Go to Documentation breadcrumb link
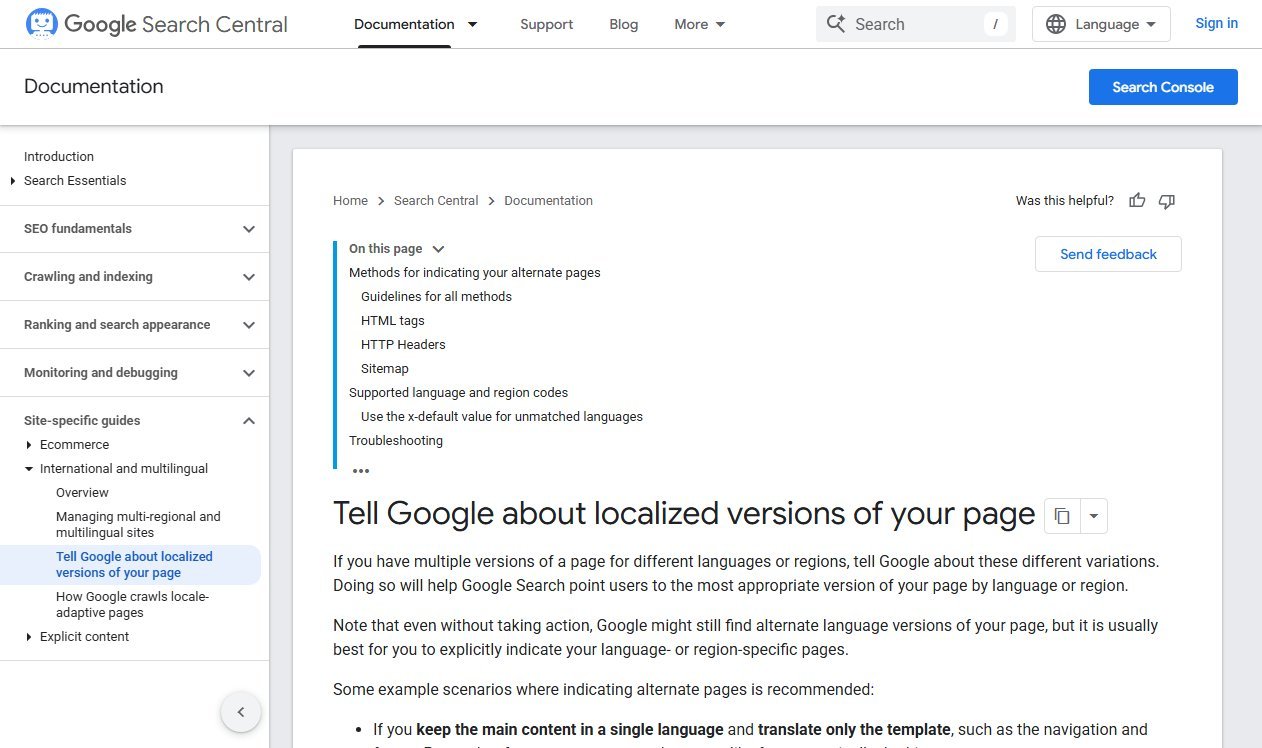 coord(548,201)
